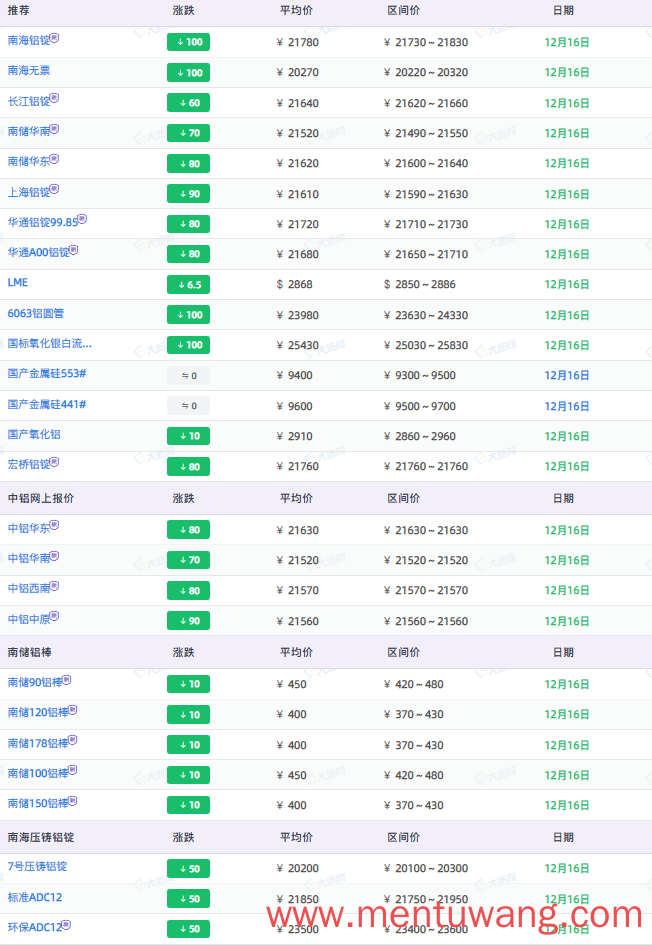Image resolution: width=652 pixels, height=945 pixels.
Task: Open the 长江铝锭 link
Action: [28, 102]
